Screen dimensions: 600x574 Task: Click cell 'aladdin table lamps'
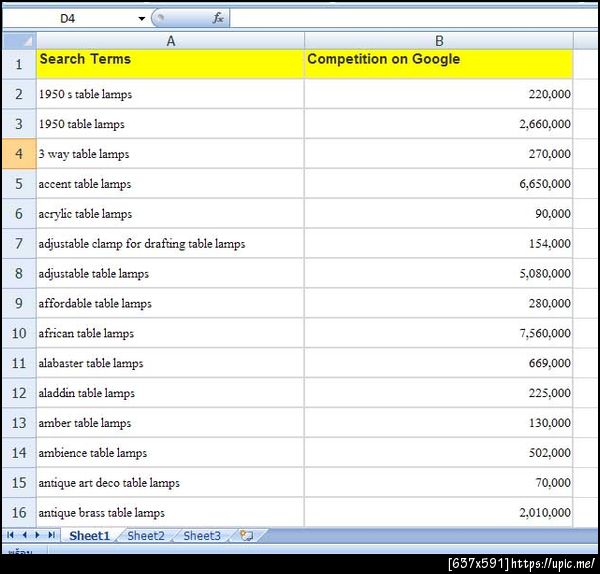click(x=170, y=393)
